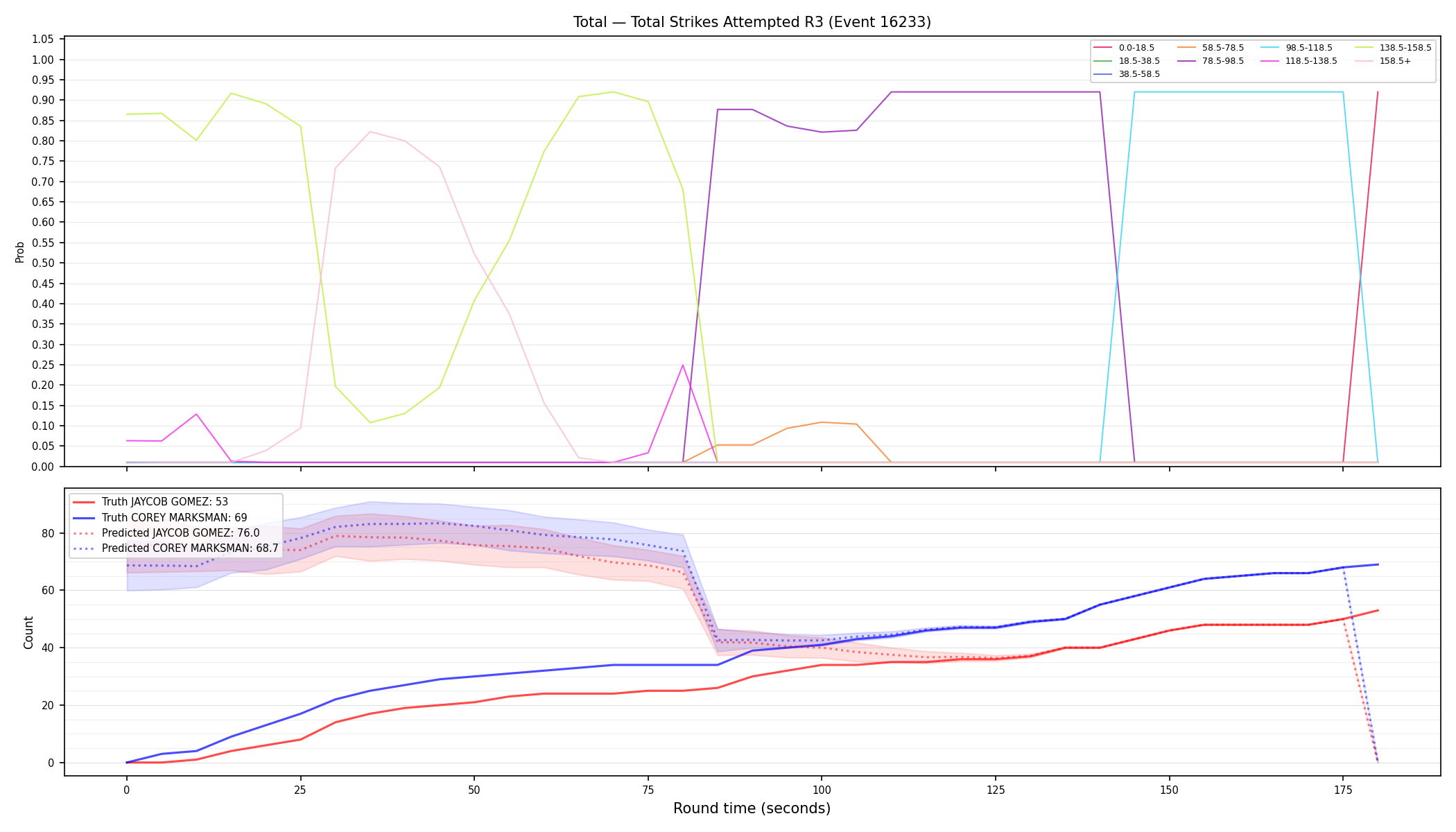Select the 118.5-138.5 legend label
This screenshot has width=1456, height=832.
pos(1311,61)
